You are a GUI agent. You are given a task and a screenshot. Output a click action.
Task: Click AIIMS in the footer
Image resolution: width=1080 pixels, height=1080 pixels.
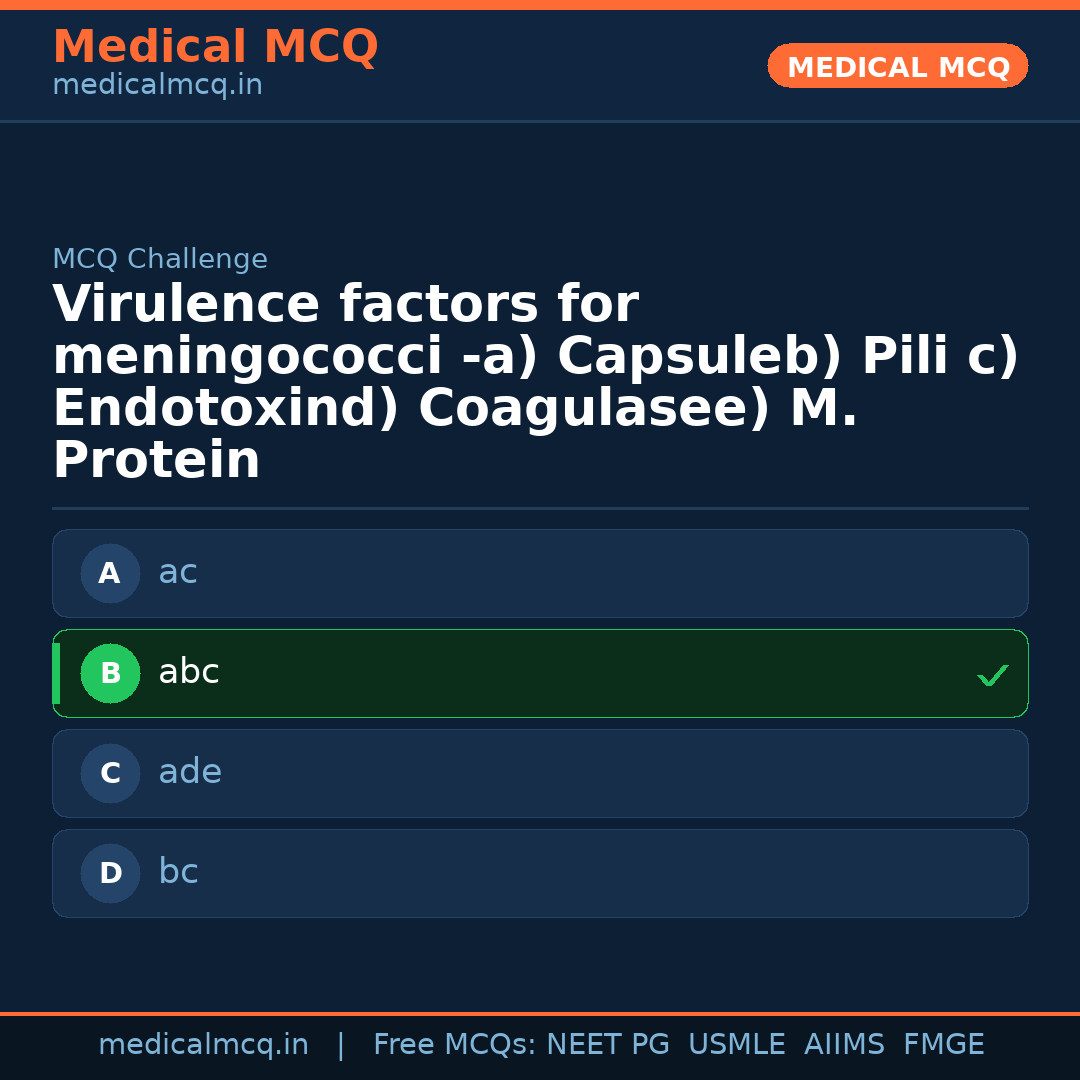click(844, 1045)
